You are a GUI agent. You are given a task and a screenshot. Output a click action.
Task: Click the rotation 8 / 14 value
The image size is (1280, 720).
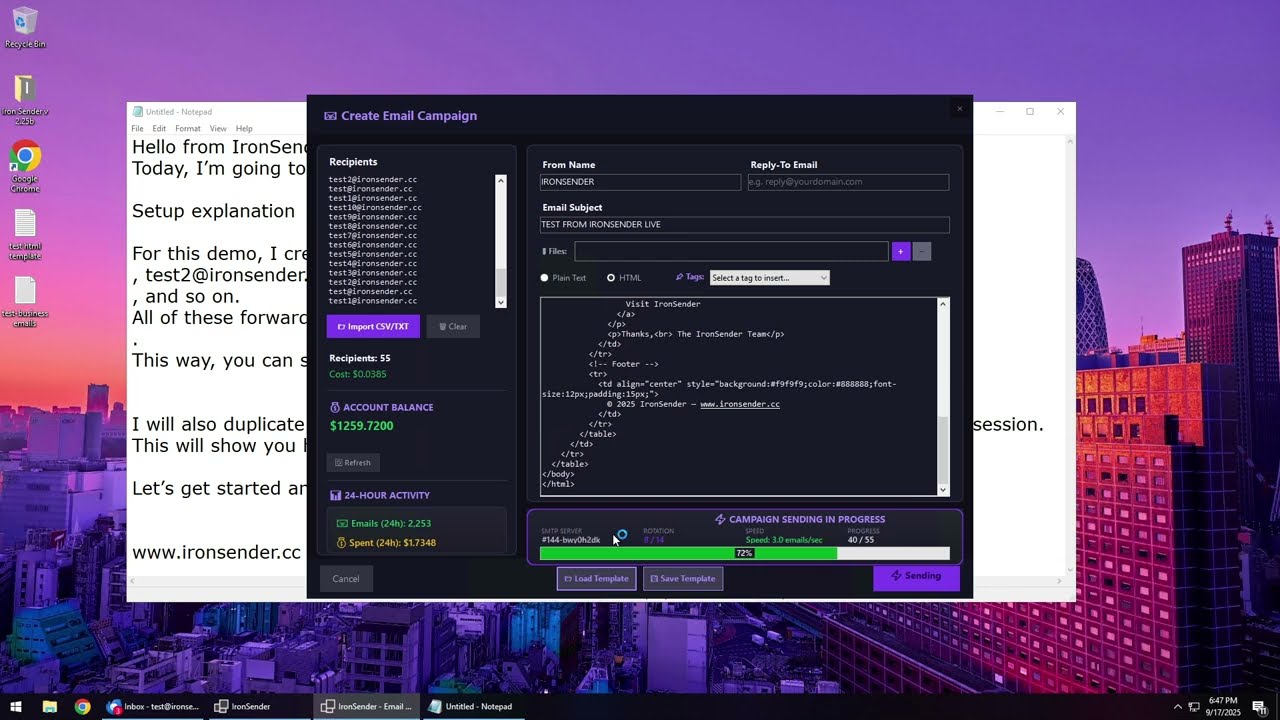654,540
